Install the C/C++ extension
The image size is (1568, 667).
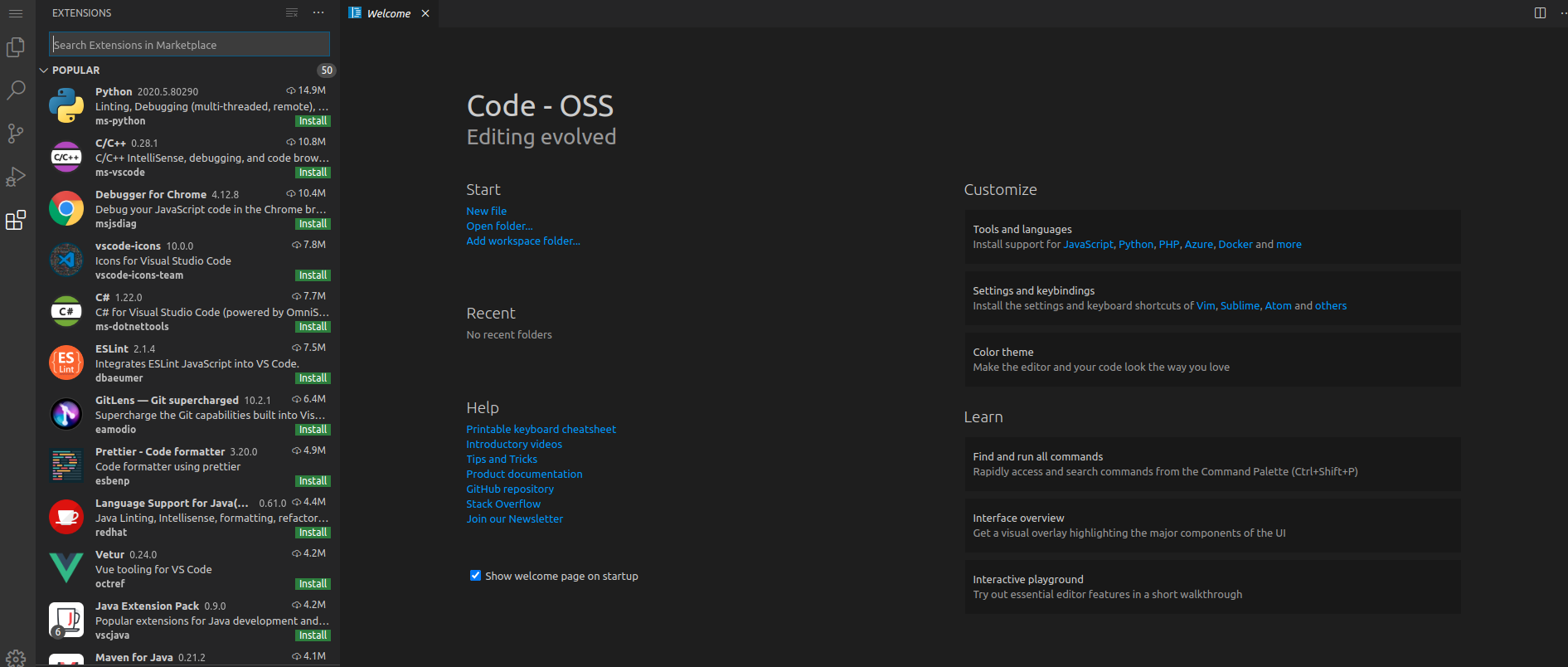pos(313,173)
